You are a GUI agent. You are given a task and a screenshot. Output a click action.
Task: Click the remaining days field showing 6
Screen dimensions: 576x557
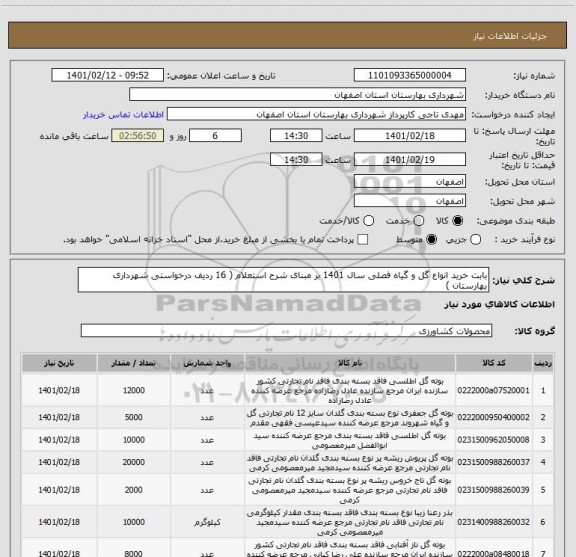click(x=215, y=136)
